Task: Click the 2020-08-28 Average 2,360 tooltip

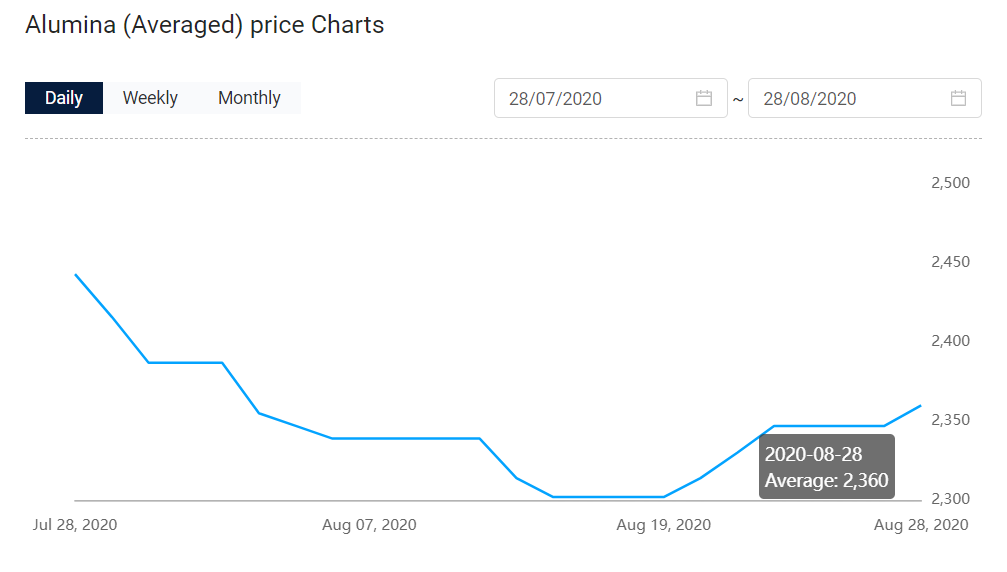Action: click(x=827, y=467)
